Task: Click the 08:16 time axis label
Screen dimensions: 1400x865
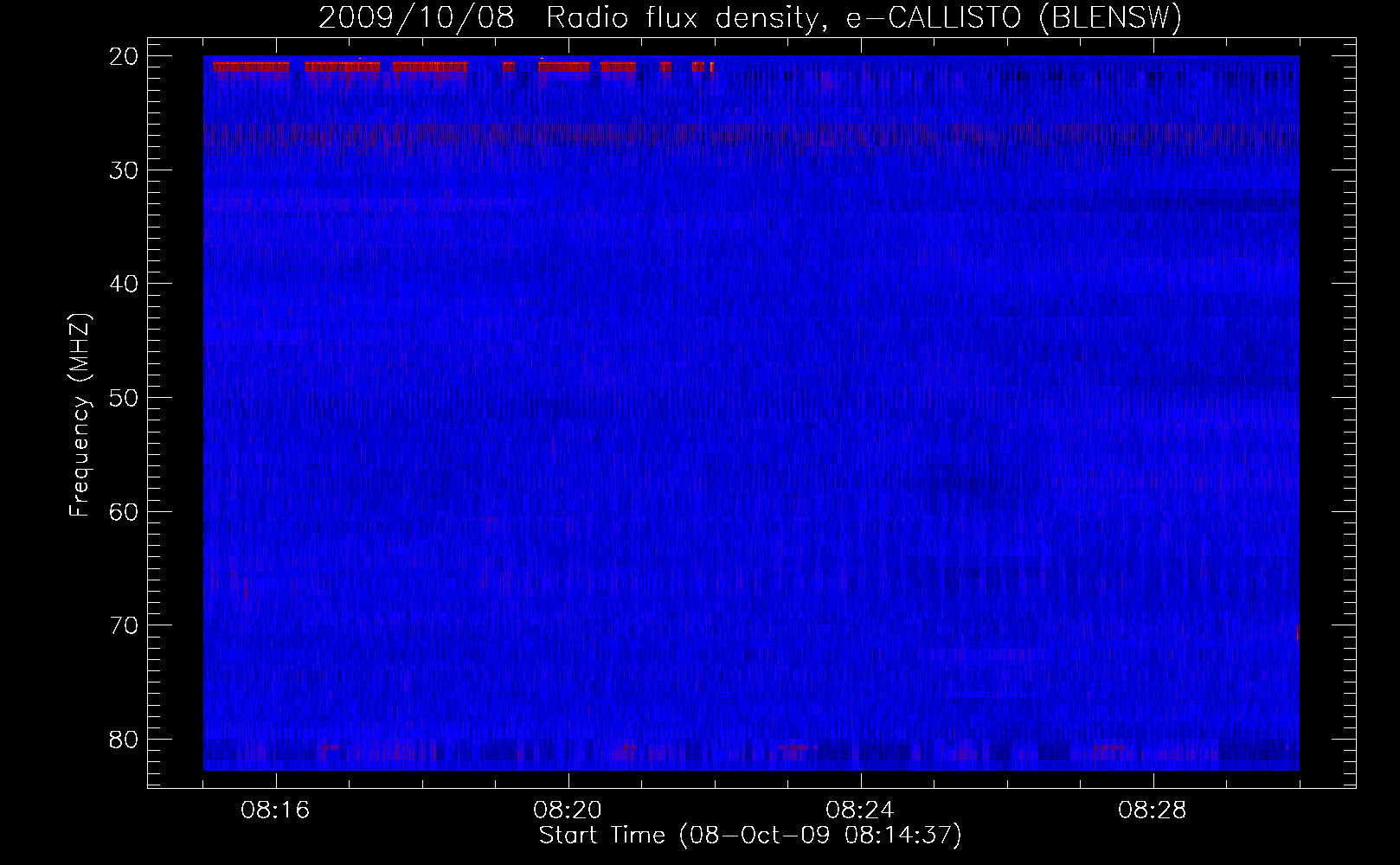Action: click(x=275, y=811)
